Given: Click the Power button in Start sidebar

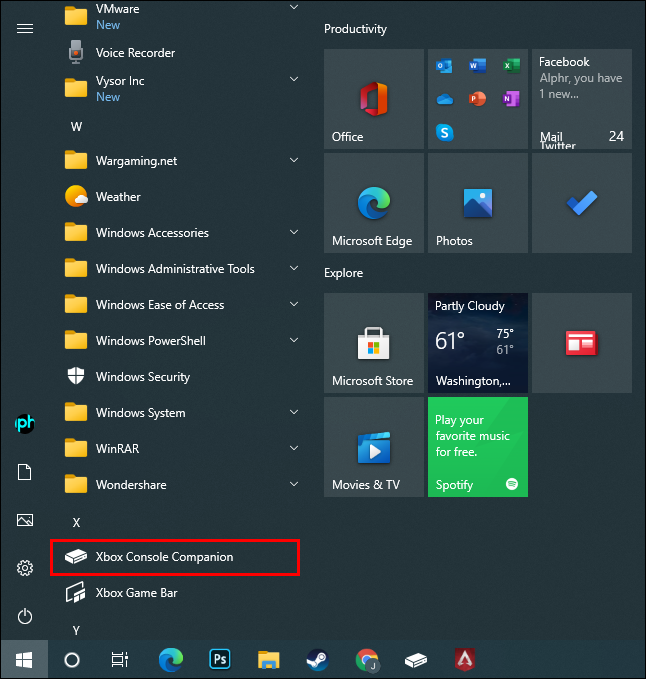Looking at the screenshot, I should click(x=25, y=616).
